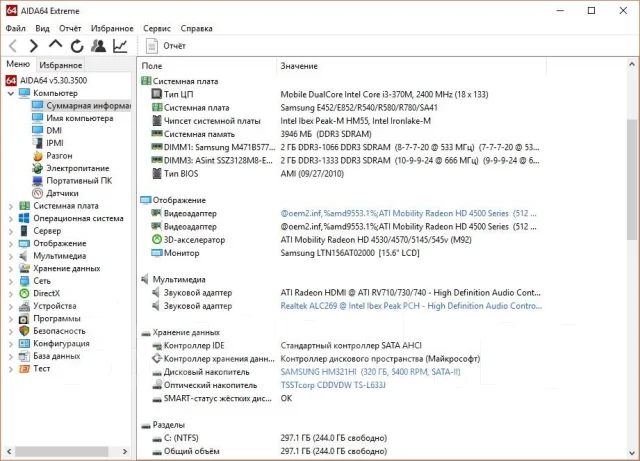Switch to the Меню tab

point(18,64)
